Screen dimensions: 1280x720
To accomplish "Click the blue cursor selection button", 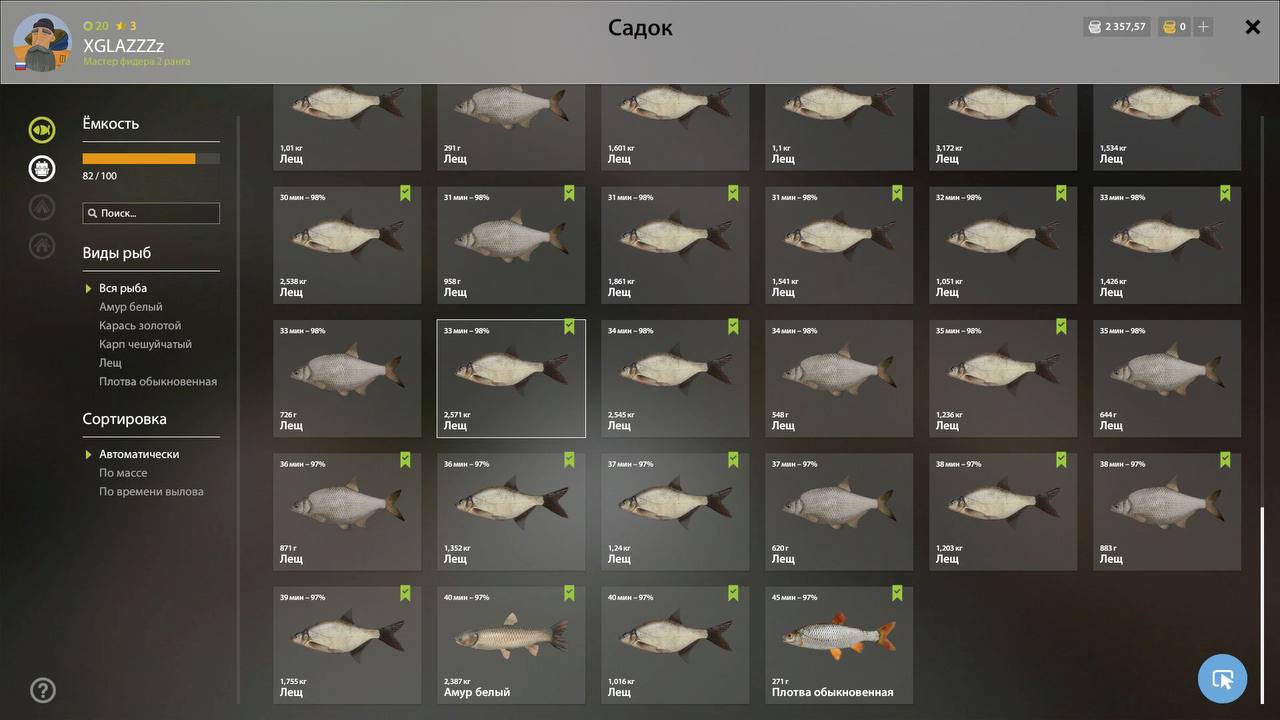I will (1222, 679).
